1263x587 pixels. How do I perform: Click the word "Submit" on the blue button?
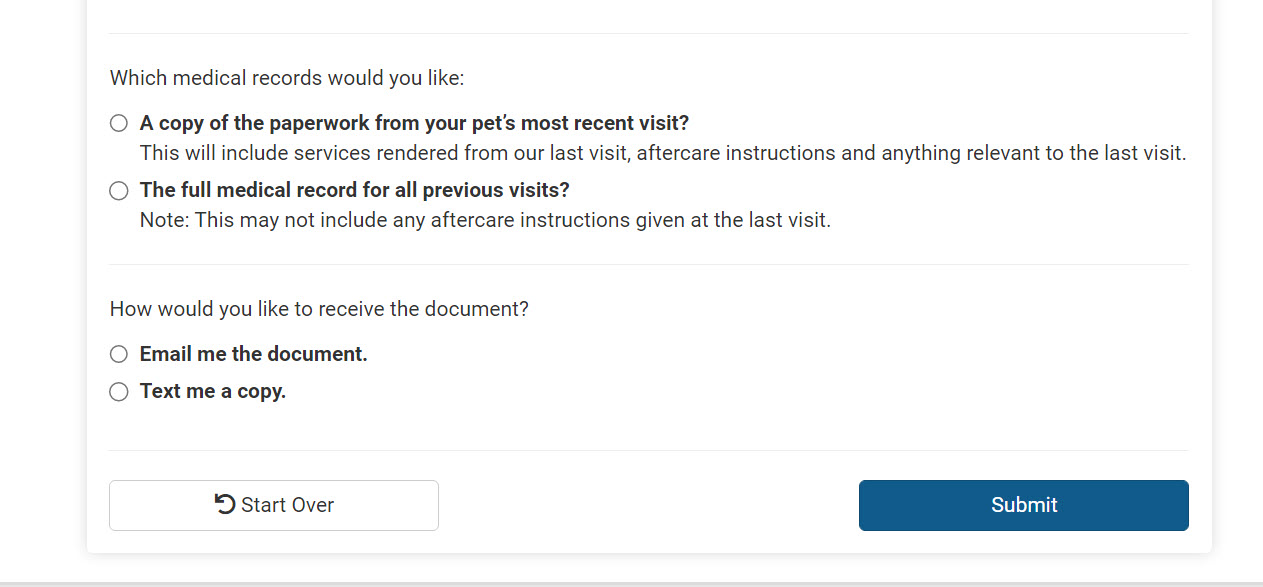[x=1024, y=505]
